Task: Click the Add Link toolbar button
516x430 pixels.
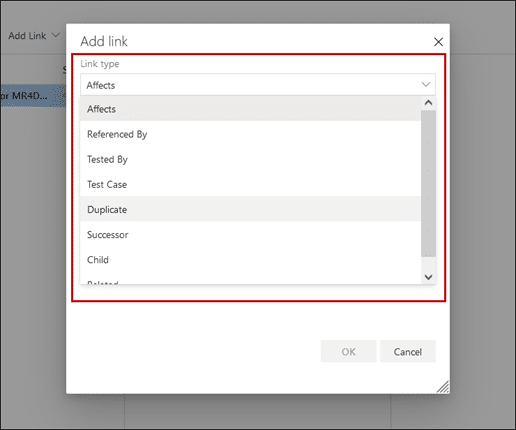Action: tap(27, 36)
